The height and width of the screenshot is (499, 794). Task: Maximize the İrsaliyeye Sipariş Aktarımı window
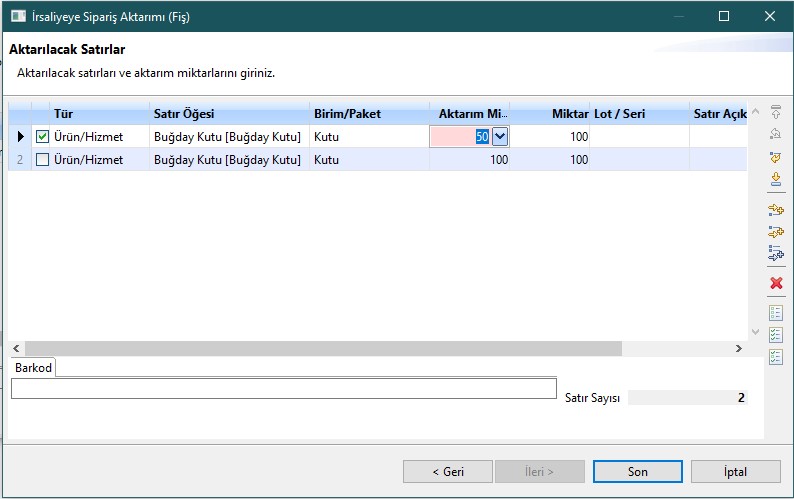[724, 16]
